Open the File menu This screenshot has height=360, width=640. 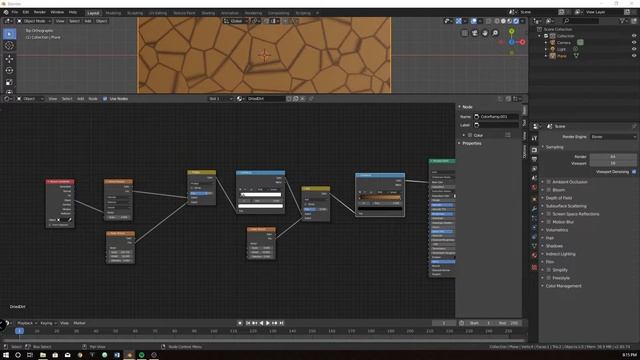[x=15, y=12]
